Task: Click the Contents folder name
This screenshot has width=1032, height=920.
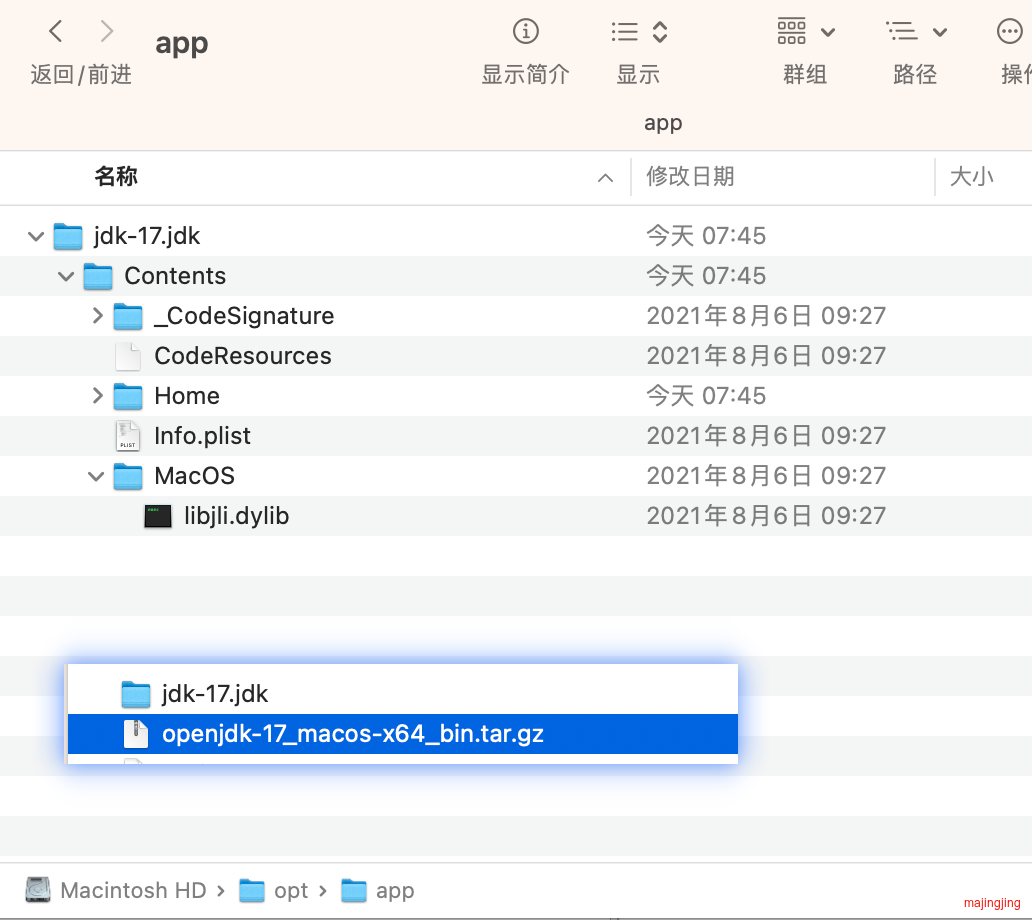Action: coord(175,276)
